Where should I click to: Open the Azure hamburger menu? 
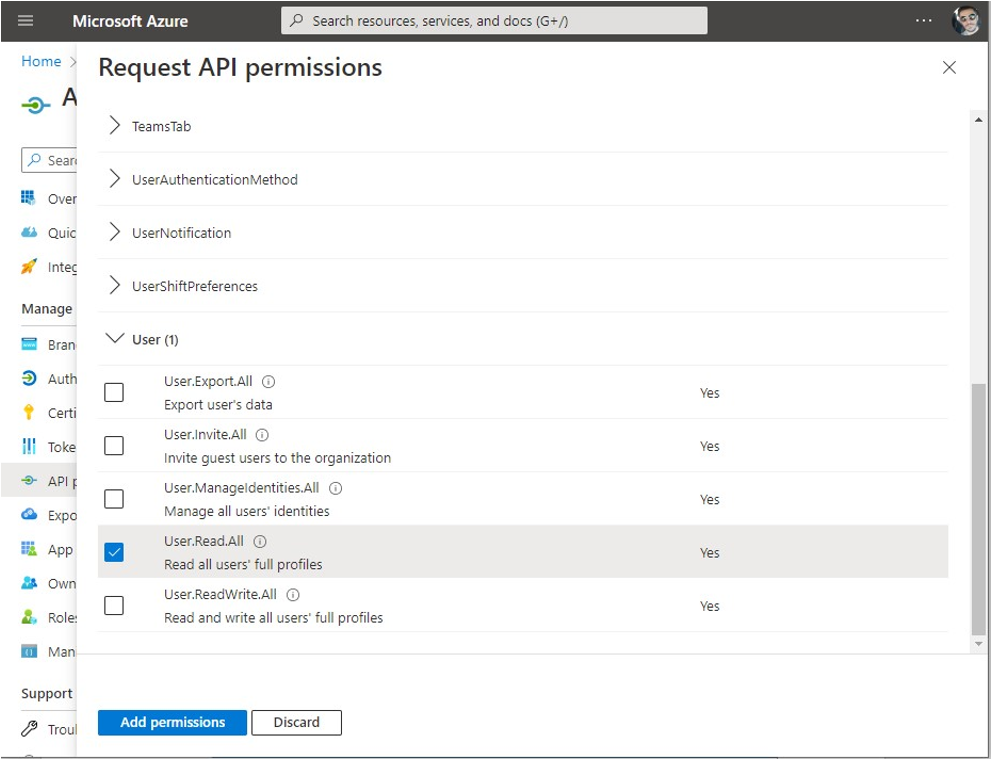pyautogui.click(x=25, y=20)
